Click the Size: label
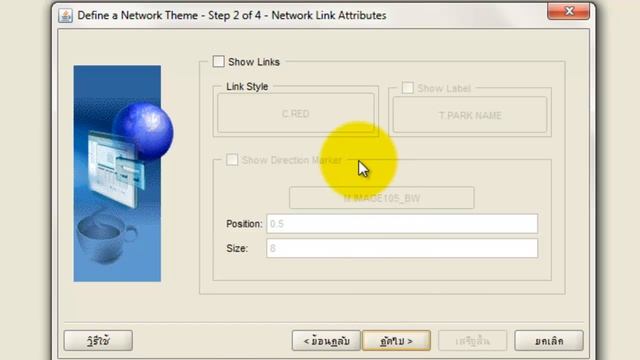Image resolution: width=640 pixels, height=360 pixels. click(237, 249)
